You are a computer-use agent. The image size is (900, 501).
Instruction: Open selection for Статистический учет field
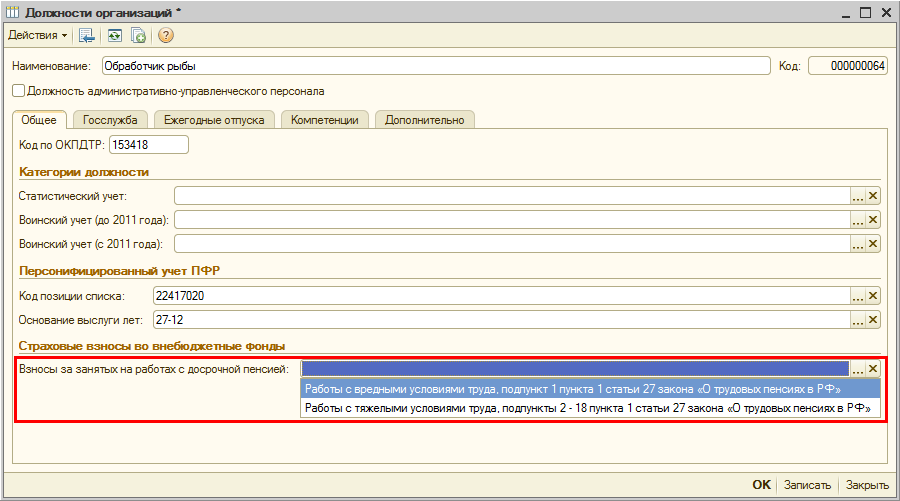(857, 196)
